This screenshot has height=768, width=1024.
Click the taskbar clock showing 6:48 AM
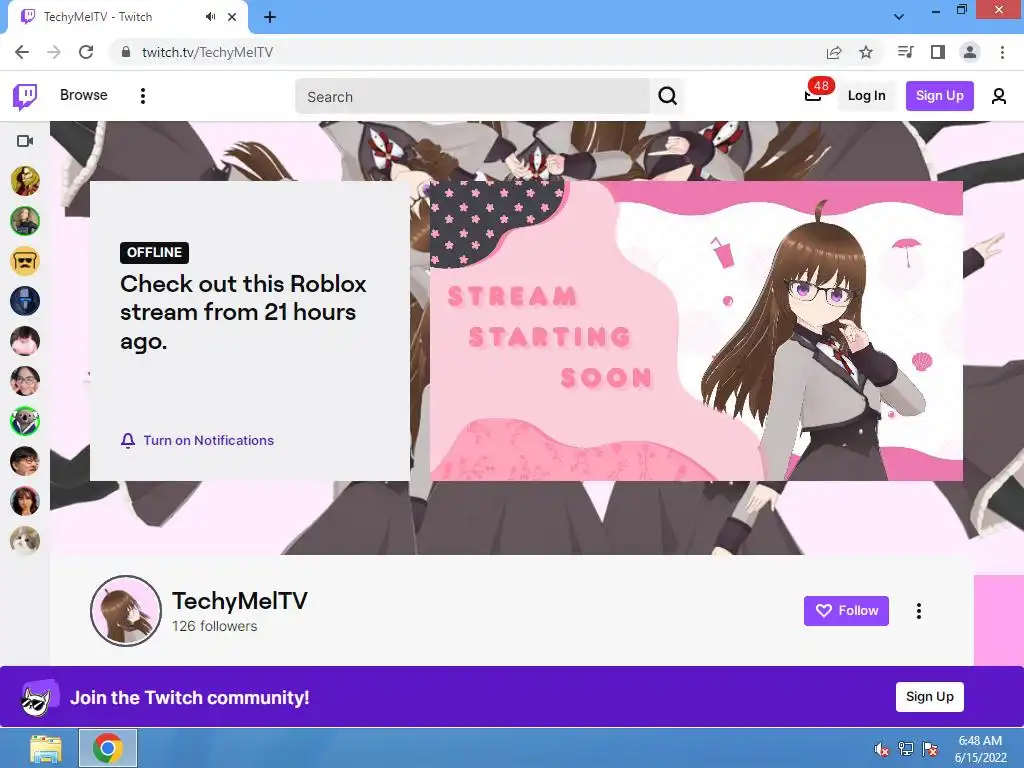tap(980, 749)
